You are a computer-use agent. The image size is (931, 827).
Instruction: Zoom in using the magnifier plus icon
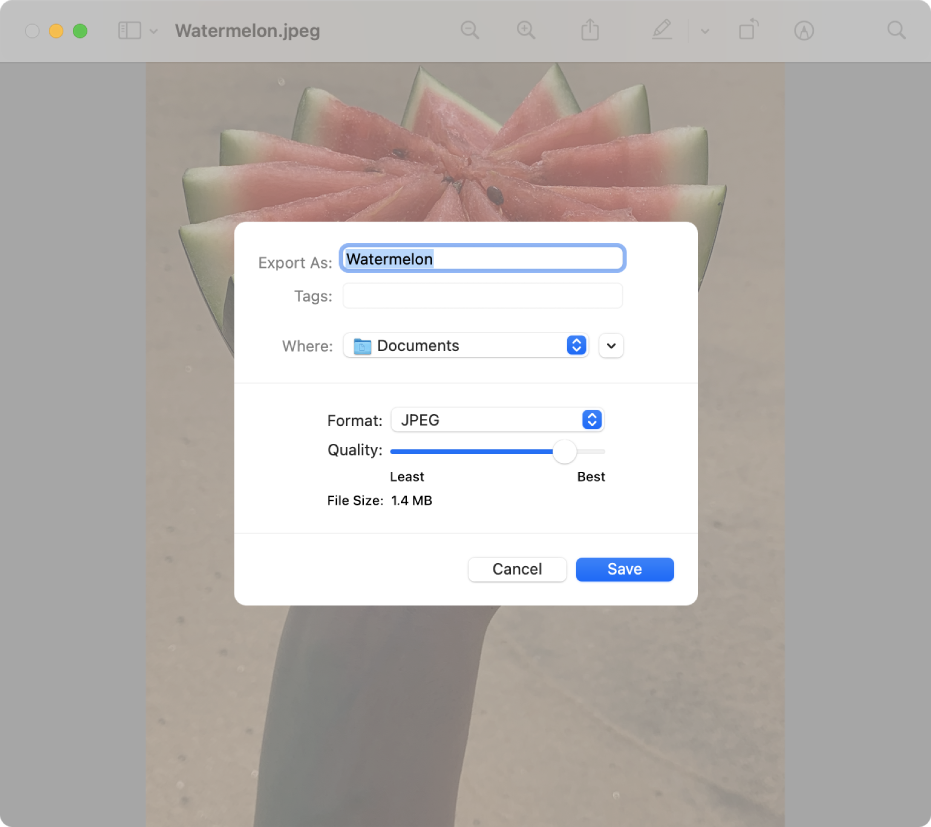pos(527,30)
